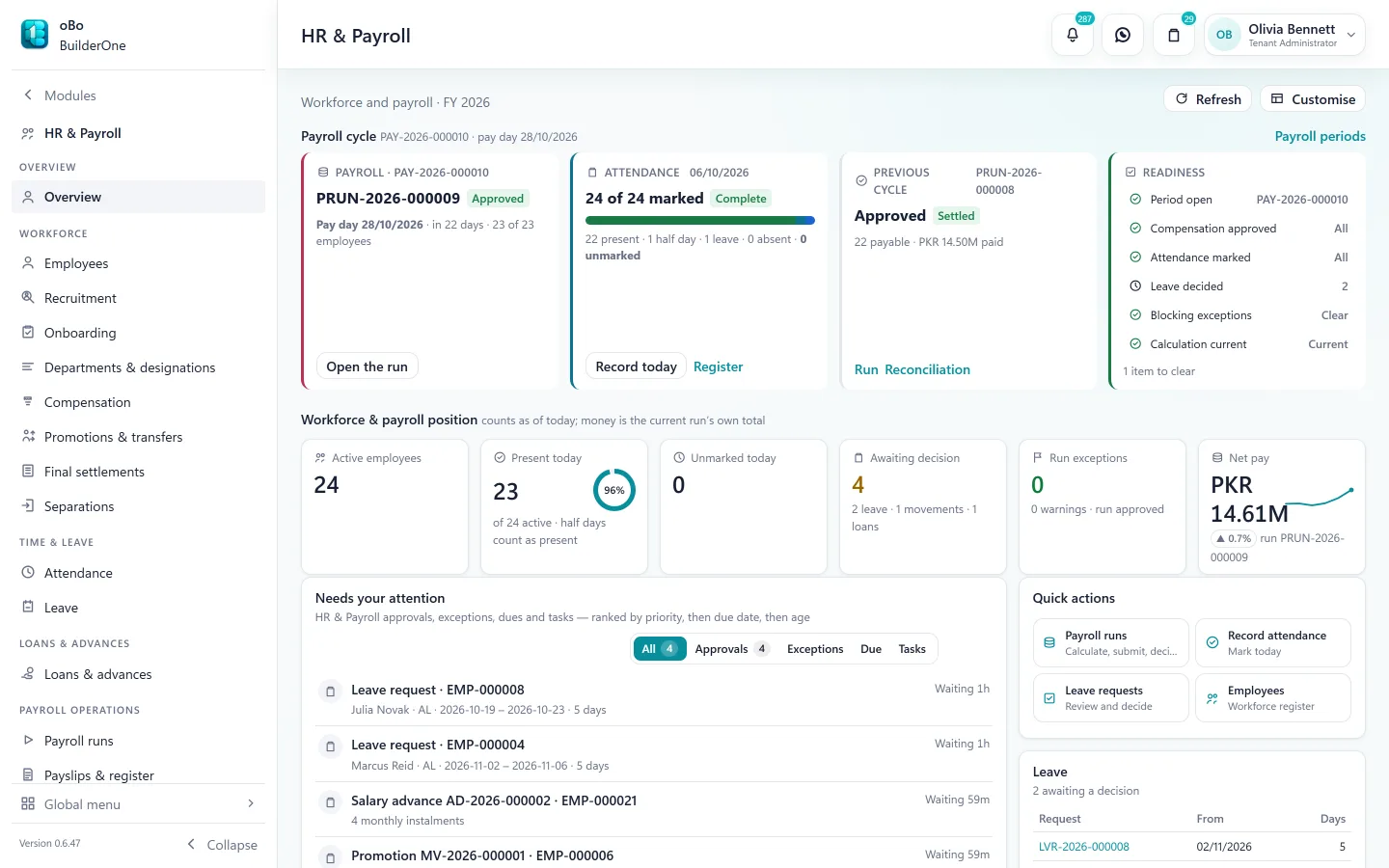
Task: Open the Payroll runs quick action
Action: [x=1111, y=642]
